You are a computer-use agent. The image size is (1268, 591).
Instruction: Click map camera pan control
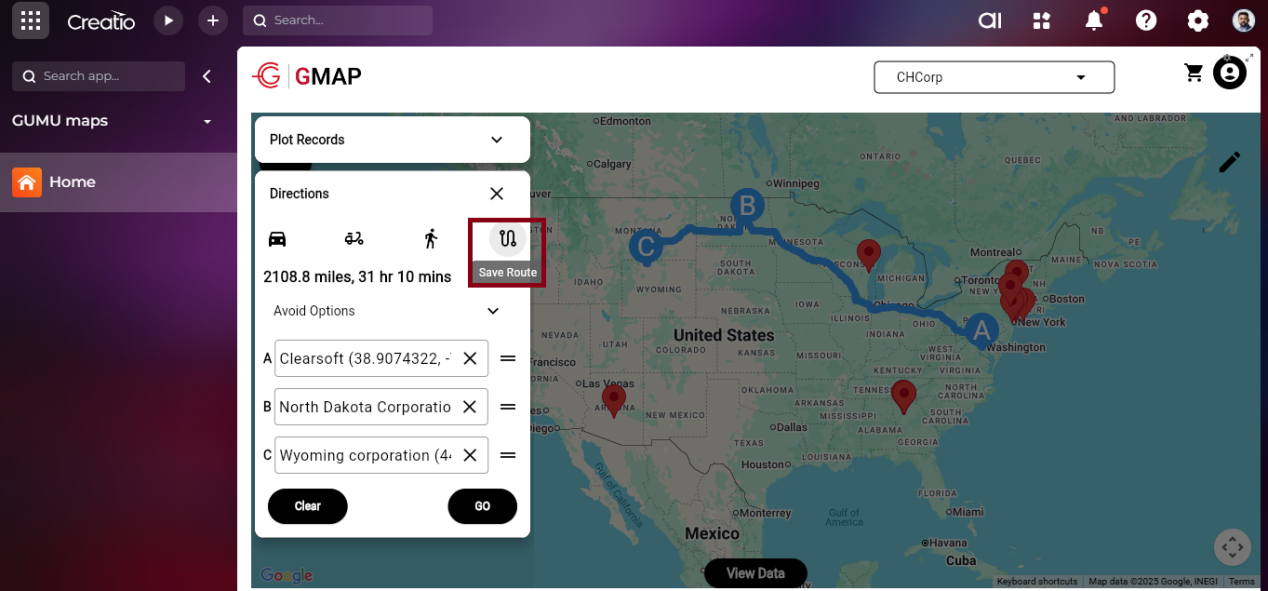coord(1232,547)
